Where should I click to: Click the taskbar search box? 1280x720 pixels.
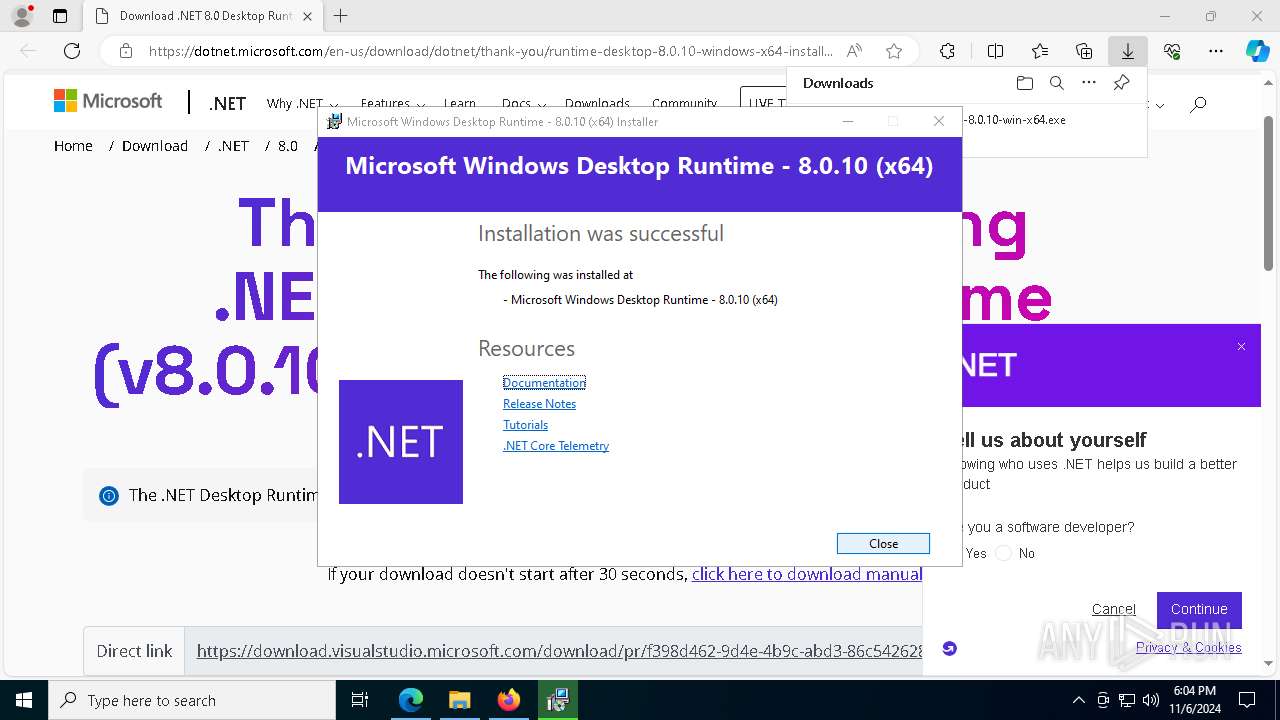pos(192,700)
